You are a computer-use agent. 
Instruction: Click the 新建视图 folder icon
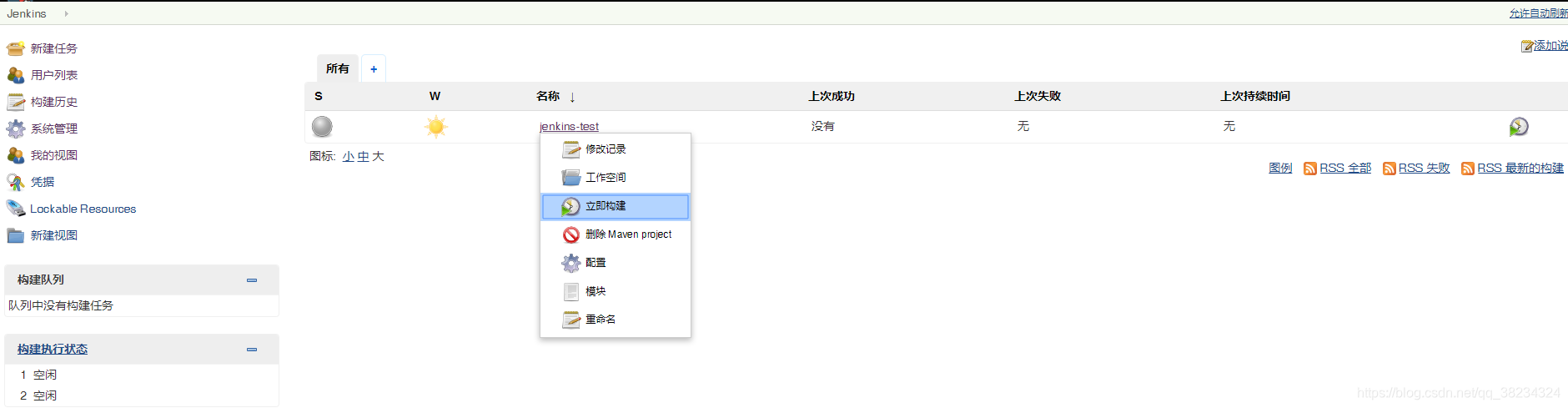tap(16, 235)
